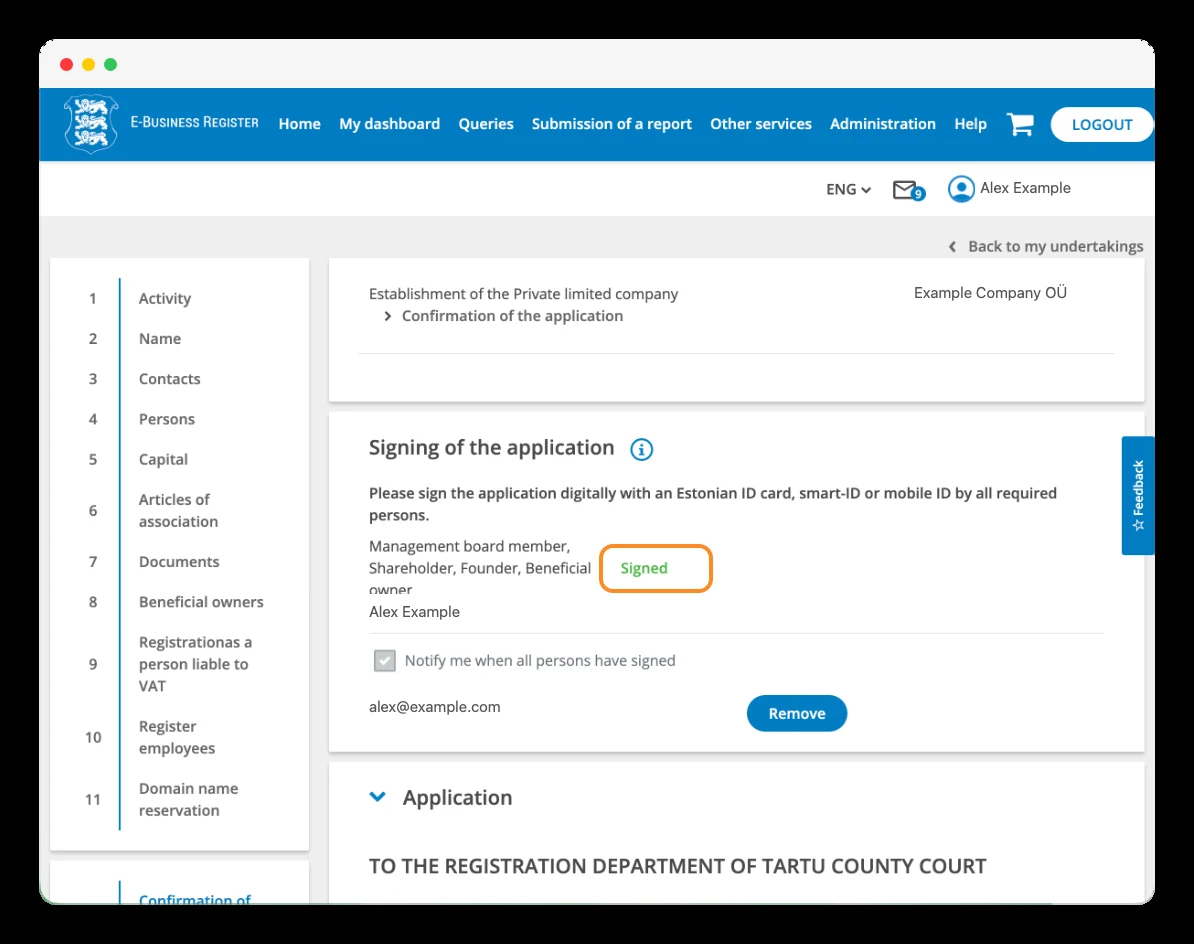Screen dimensions: 1194x944
Task: Click chevron next to Confirmation of the application
Action: (388, 316)
